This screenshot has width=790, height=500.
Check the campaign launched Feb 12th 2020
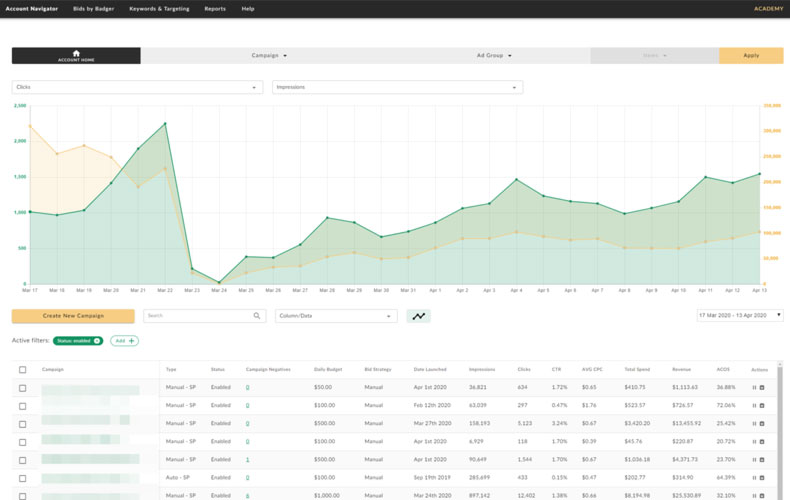pyautogui.click(x=23, y=406)
